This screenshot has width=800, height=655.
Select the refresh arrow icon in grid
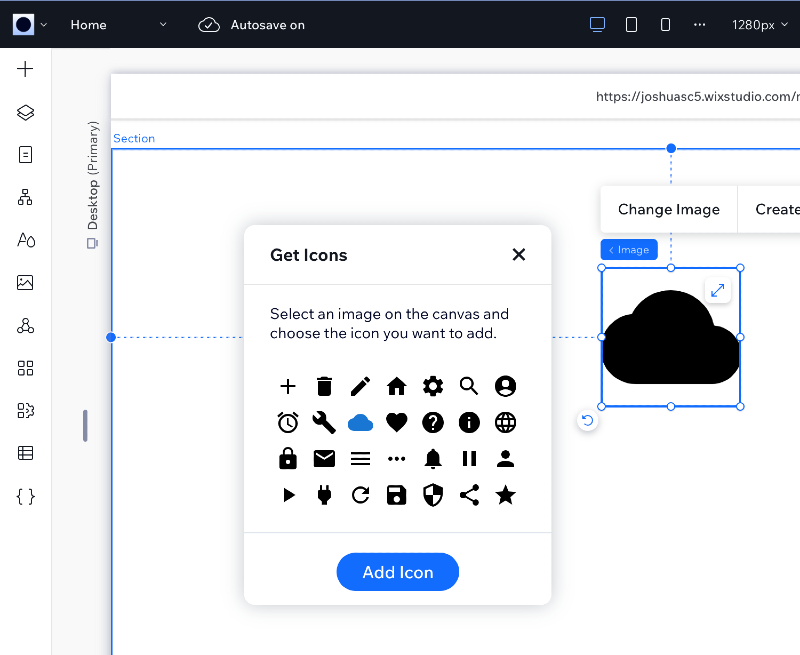[360, 495]
